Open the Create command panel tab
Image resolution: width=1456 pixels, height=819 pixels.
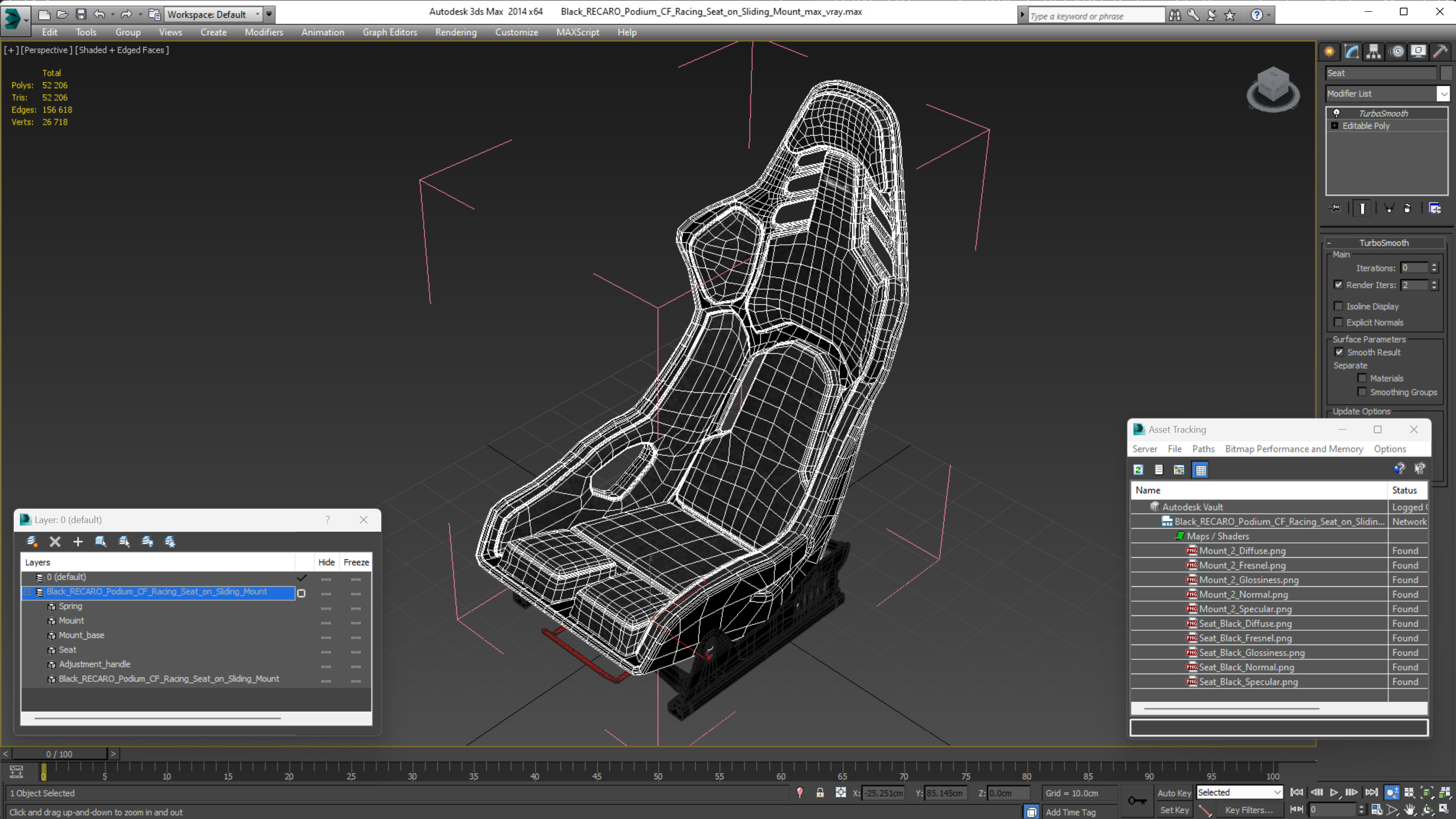click(x=1329, y=52)
